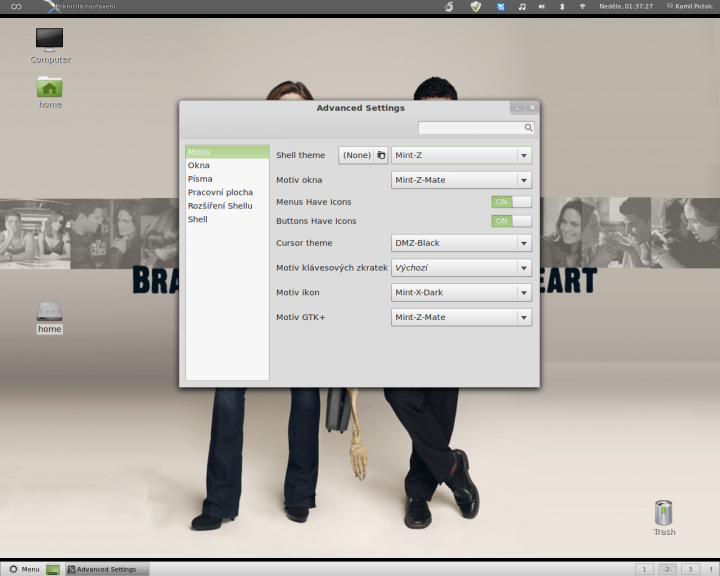Open the Wi-Fi network icon
This screenshot has width=720, height=576.
pyautogui.click(x=582, y=7)
